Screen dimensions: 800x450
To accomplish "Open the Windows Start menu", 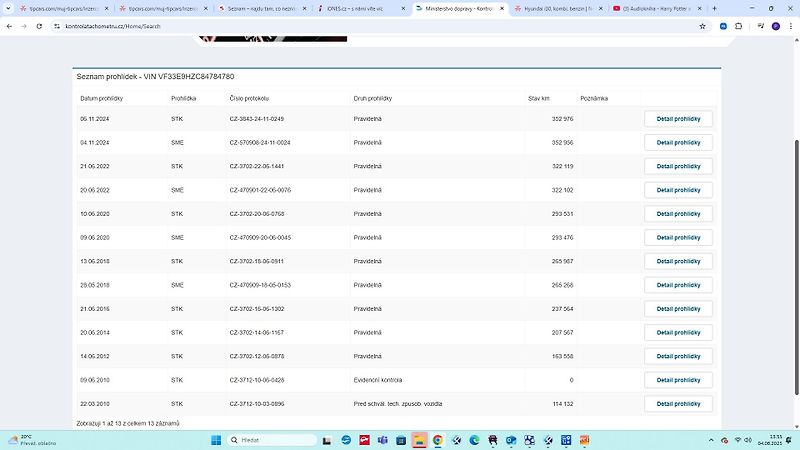I will pos(216,440).
